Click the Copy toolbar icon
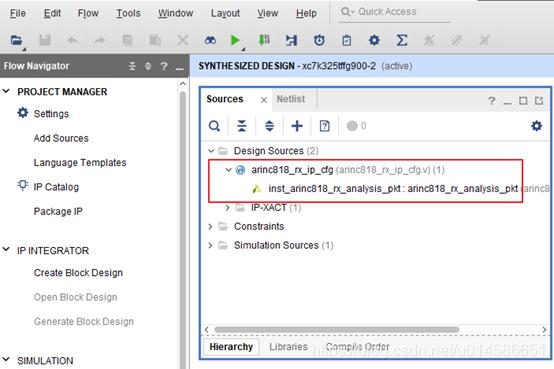 click(x=128, y=40)
